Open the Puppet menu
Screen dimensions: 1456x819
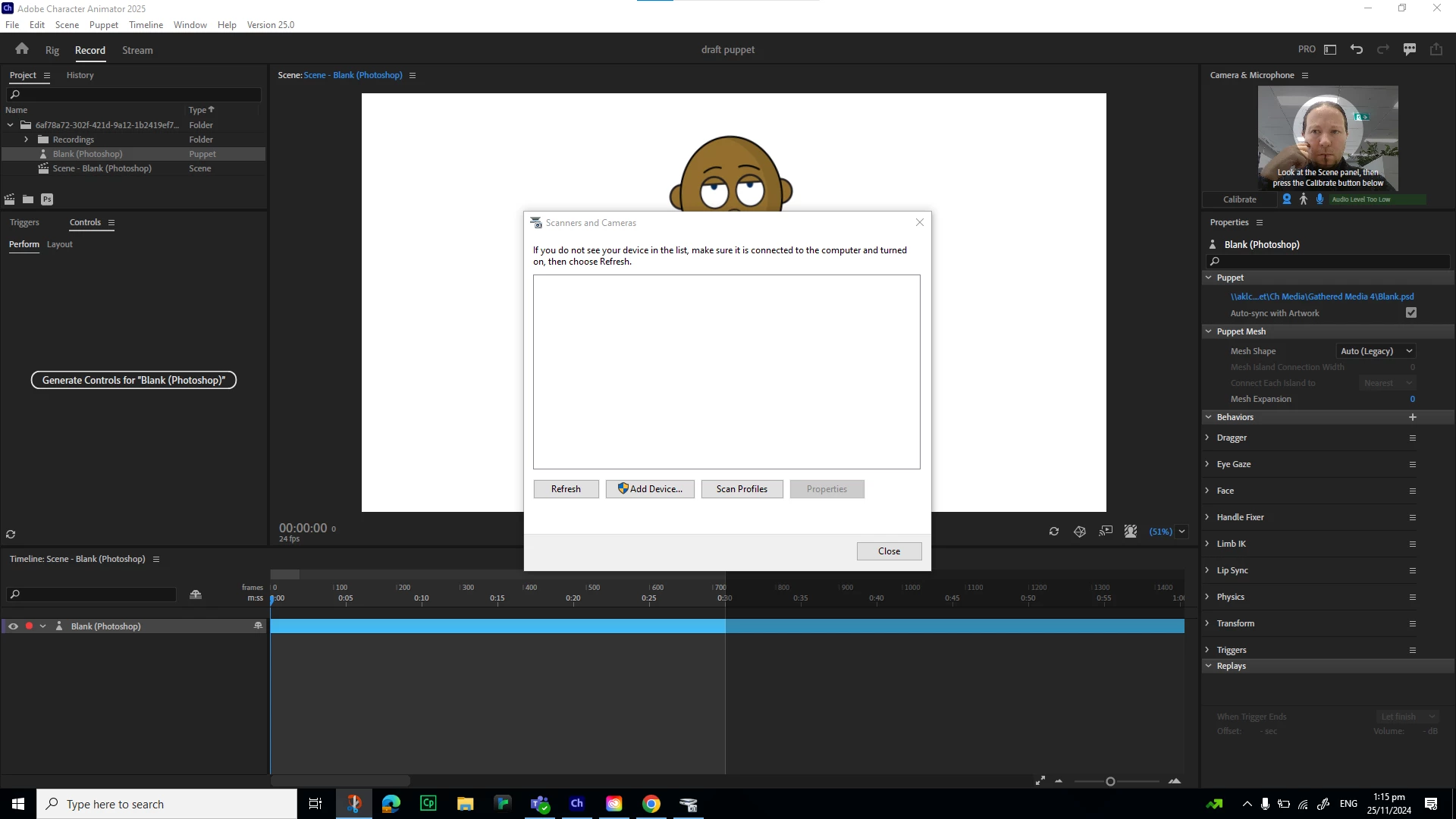[103, 24]
